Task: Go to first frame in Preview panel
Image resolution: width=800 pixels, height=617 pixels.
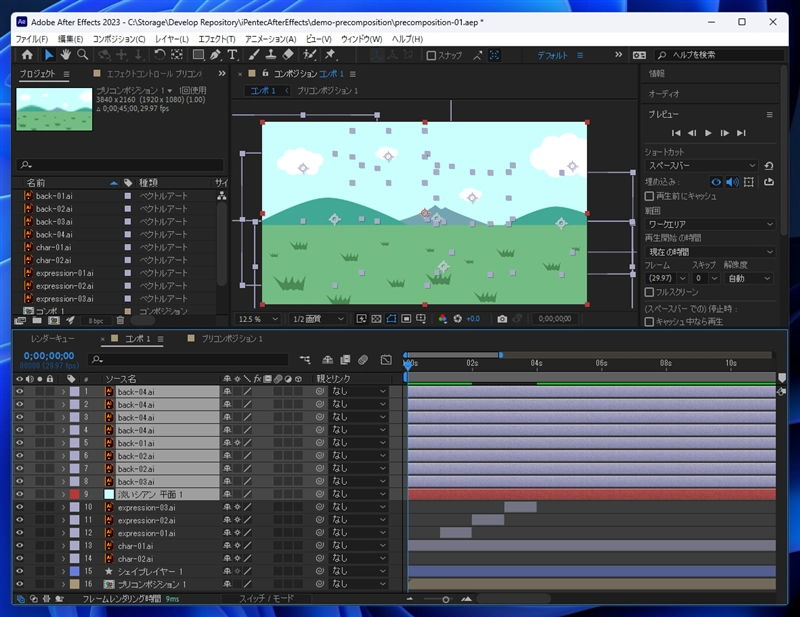Action: point(676,133)
